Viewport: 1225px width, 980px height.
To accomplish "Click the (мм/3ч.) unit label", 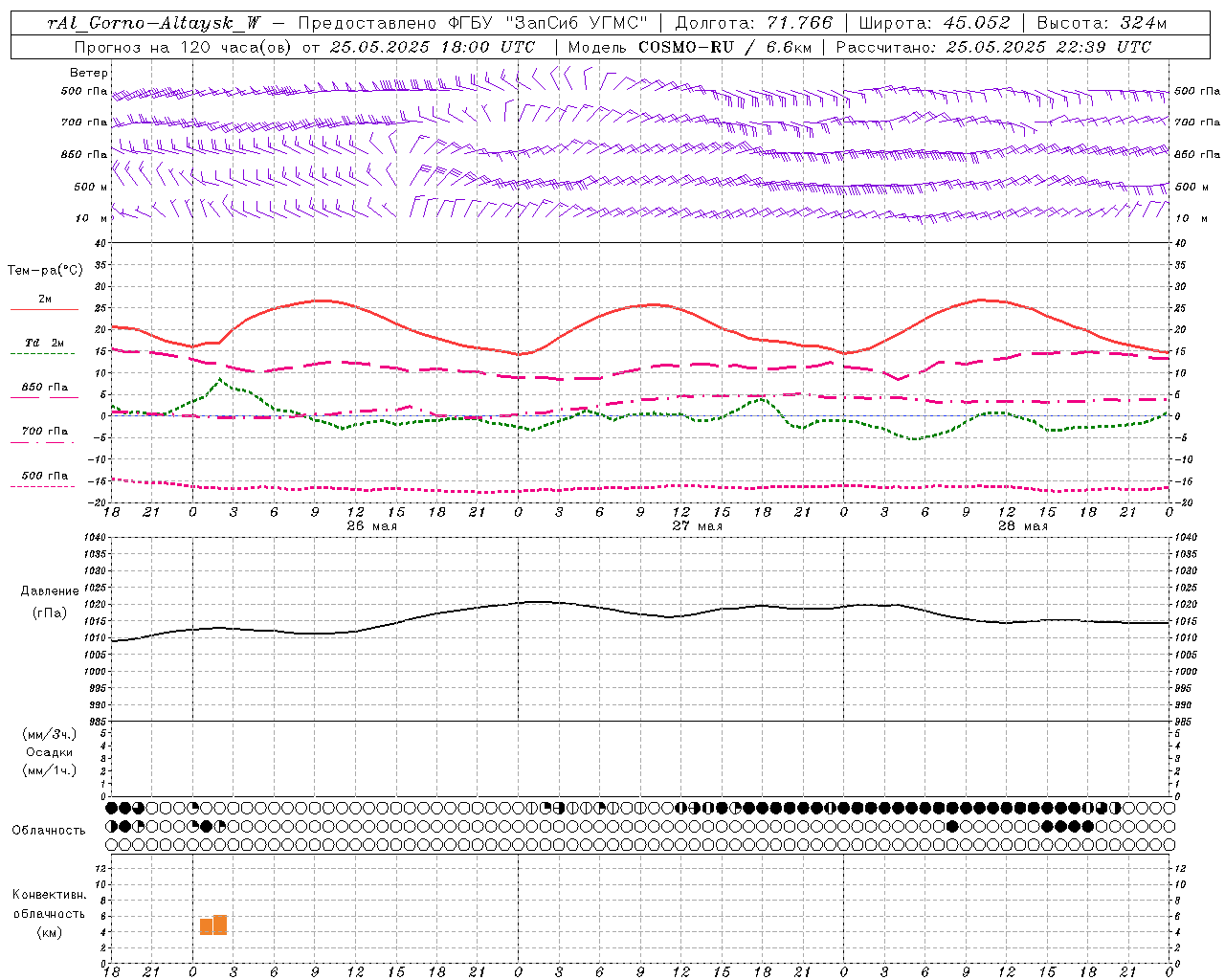I will pyautogui.click(x=50, y=734).
